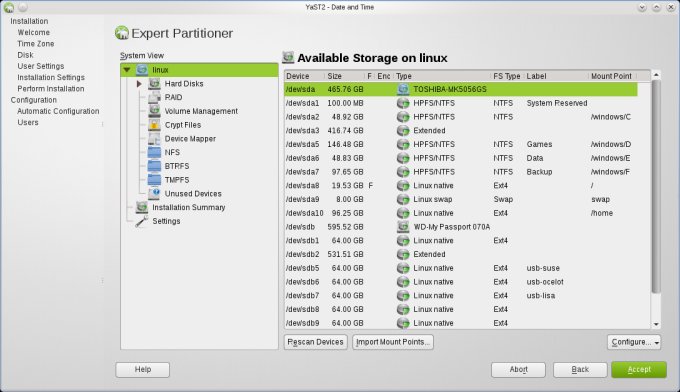Viewport: 680px width, 392px height.
Task: Click the partition icon in /dev/sda1 row
Action: point(403,103)
